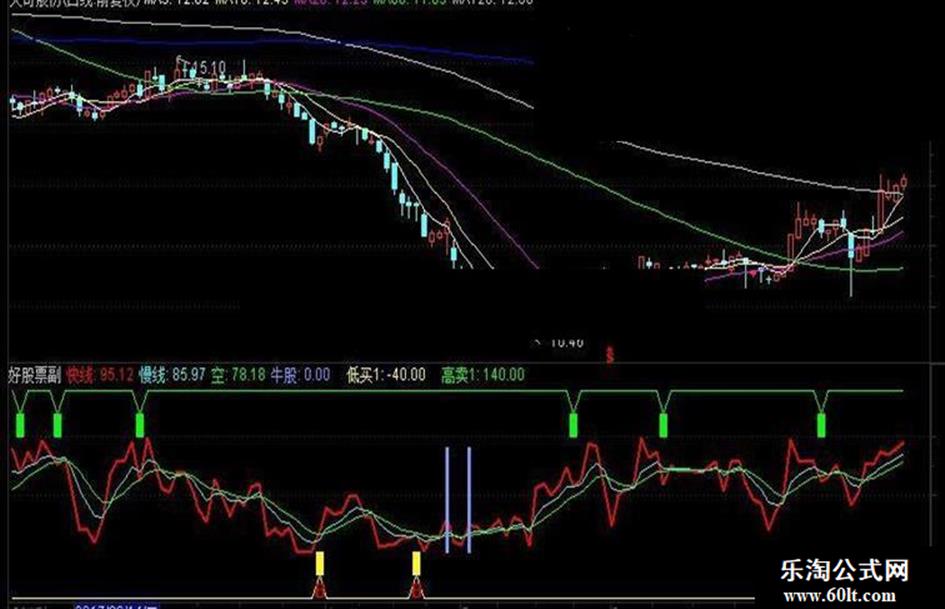The image size is (945, 609).
Task: Click the 10.40 low price annotation
Action: click(x=567, y=342)
